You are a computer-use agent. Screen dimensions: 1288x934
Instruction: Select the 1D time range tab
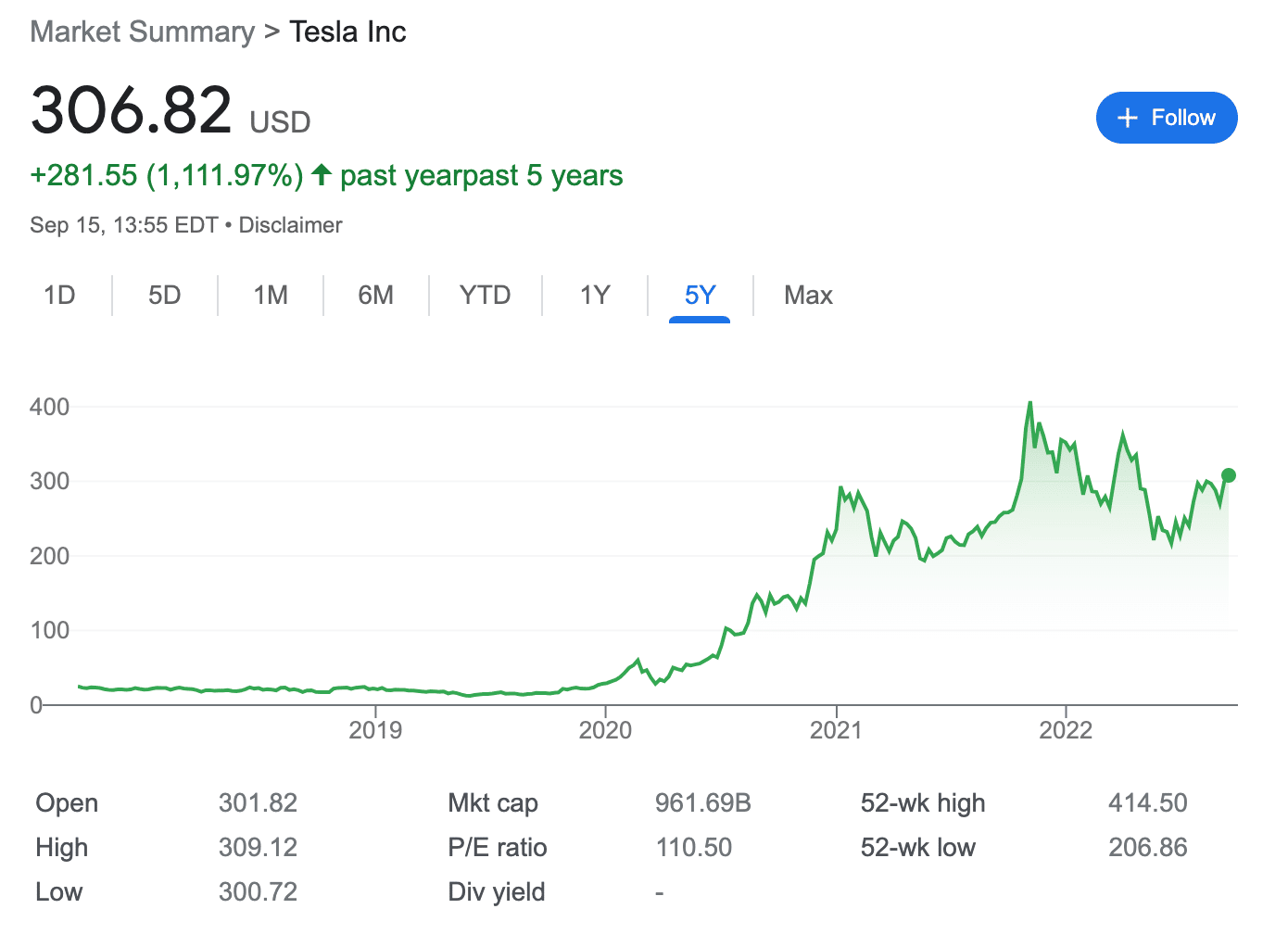tap(59, 295)
